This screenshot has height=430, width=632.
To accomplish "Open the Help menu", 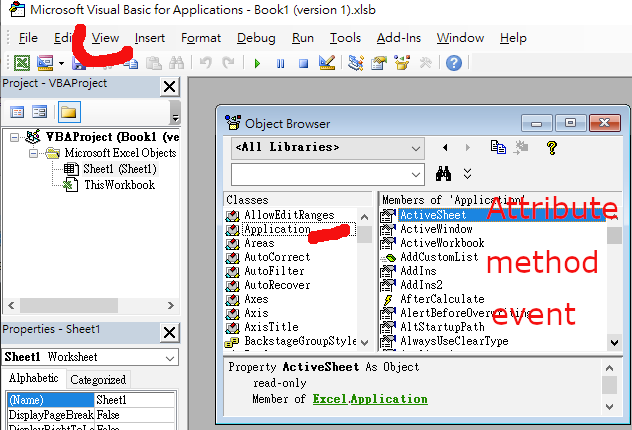I will (513, 38).
